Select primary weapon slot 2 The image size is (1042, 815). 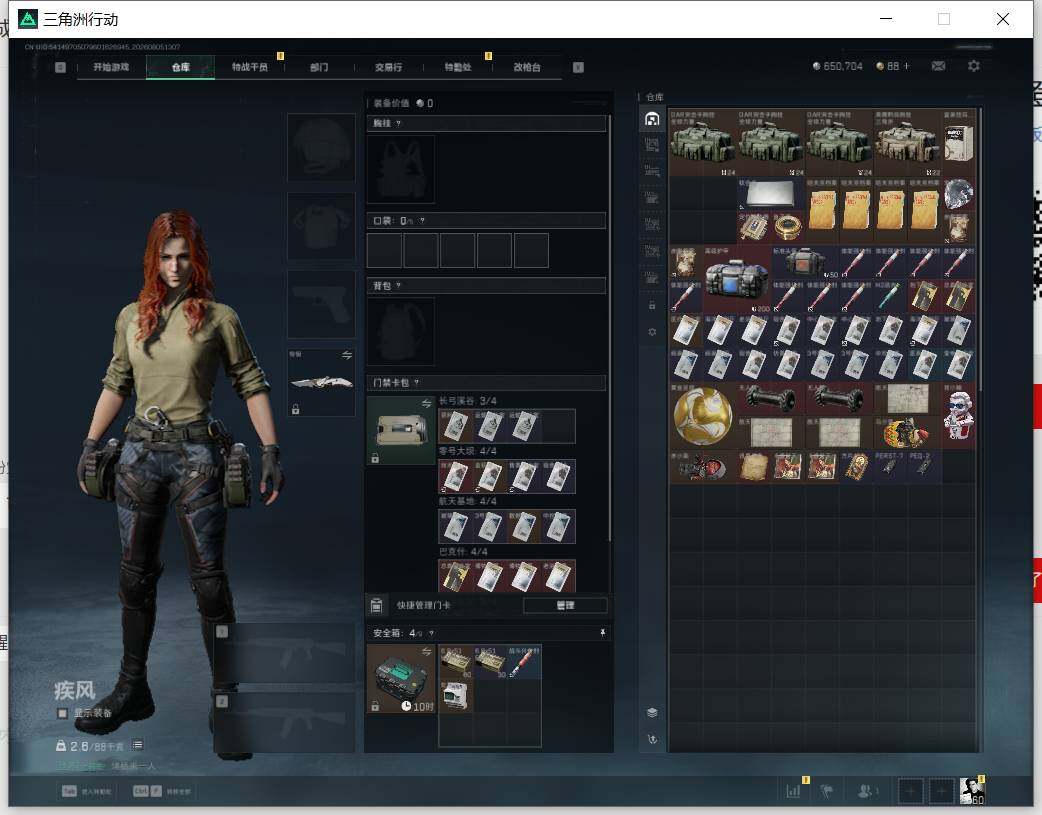pos(284,722)
